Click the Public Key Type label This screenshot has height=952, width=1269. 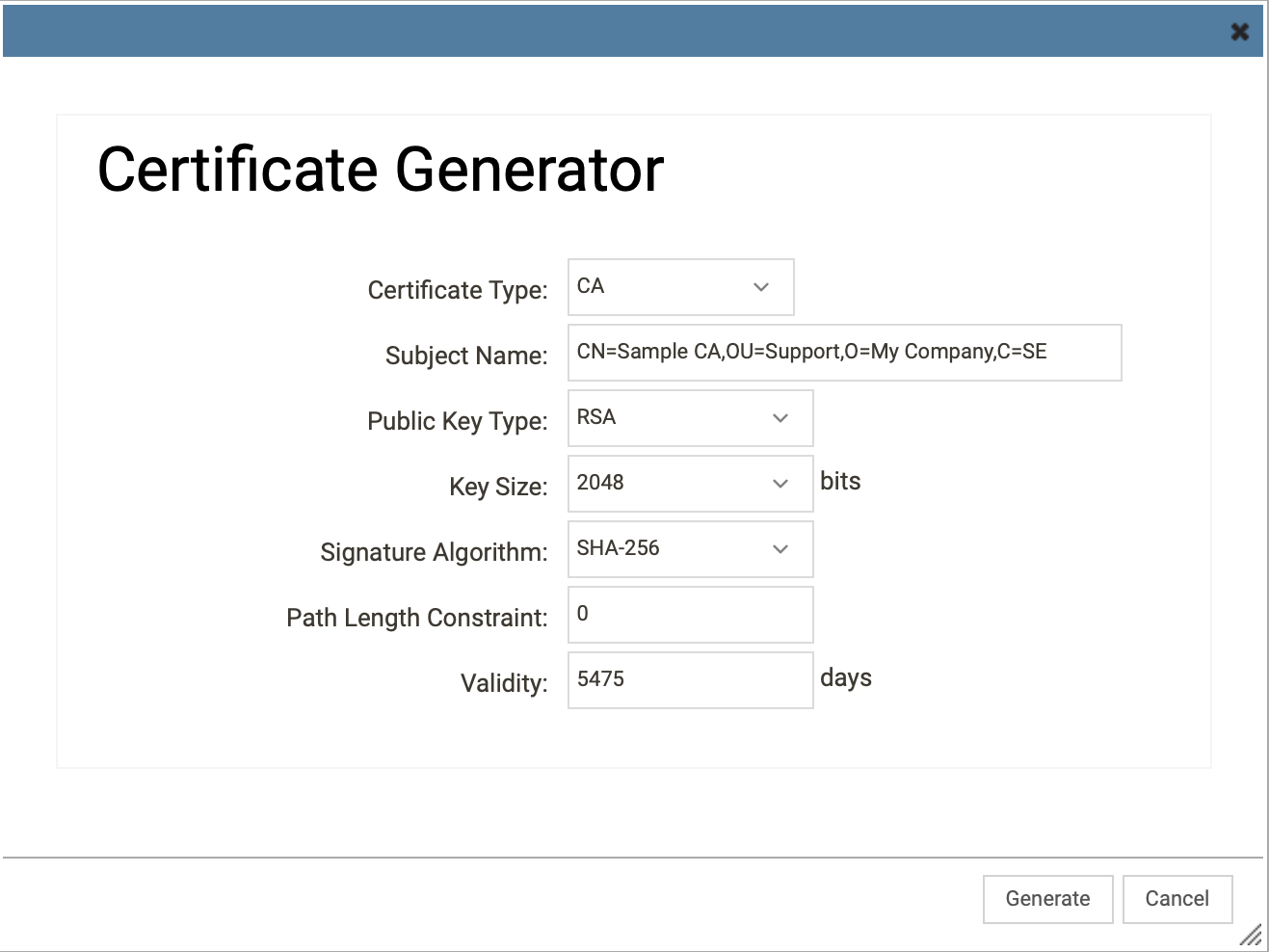coord(458,421)
